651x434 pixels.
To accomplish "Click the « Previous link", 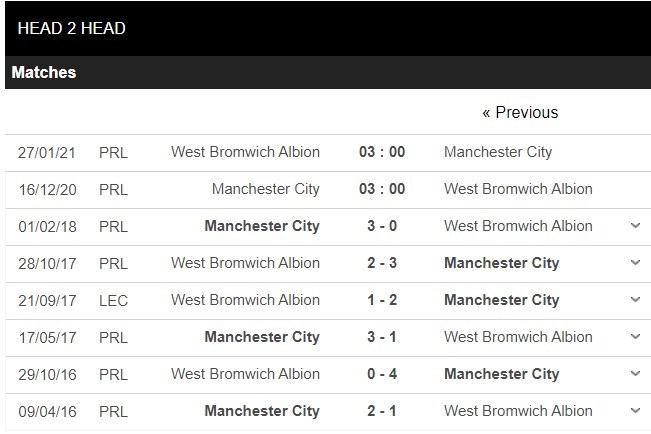I will pyautogui.click(x=520, y=112).
